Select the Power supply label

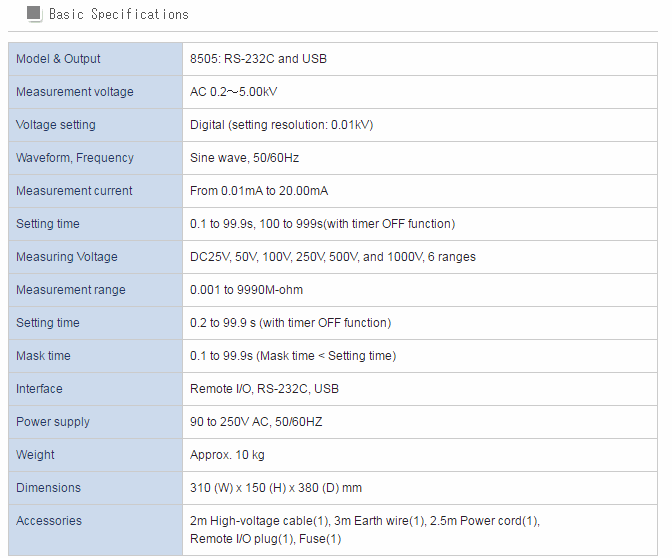[x=51, y=422]
